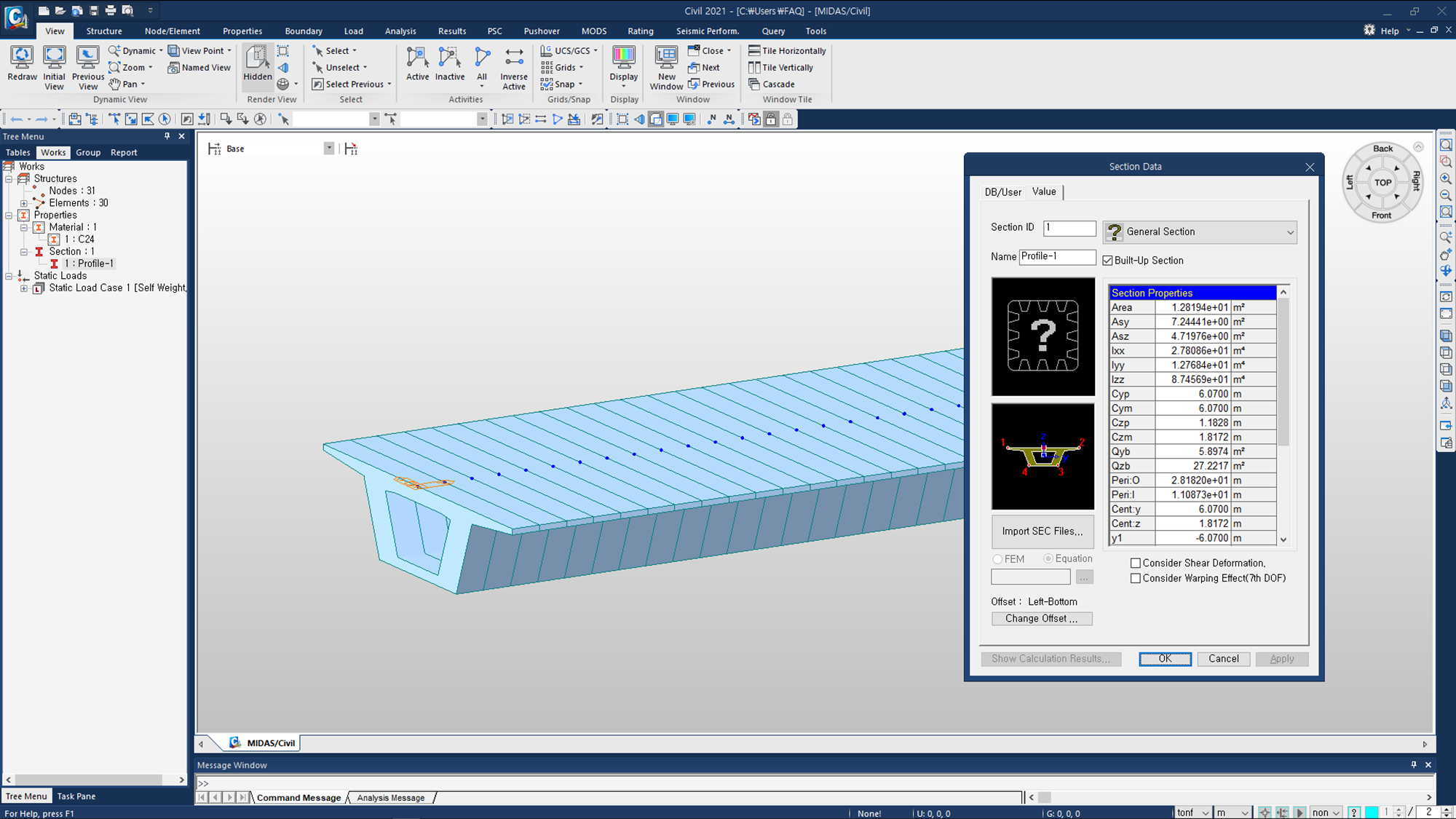Switch to Analysis Message tab
Image resolution: width=1456 pixels, height=819 pixels.
pos(391,798)
